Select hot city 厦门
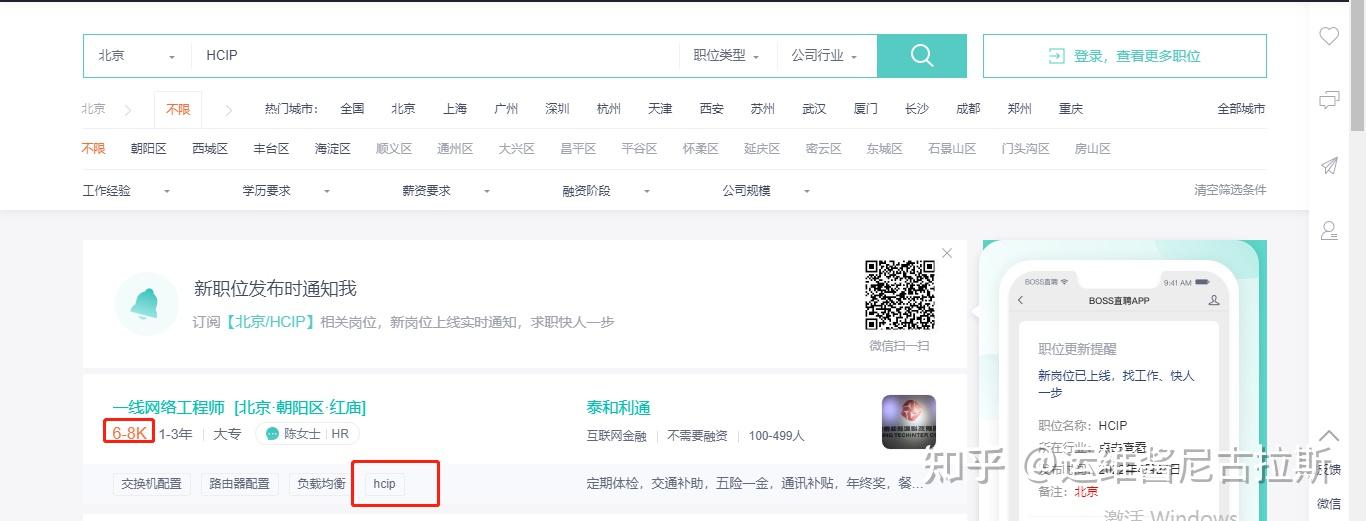Screen dimensions: 1366x521 point(866,109)
